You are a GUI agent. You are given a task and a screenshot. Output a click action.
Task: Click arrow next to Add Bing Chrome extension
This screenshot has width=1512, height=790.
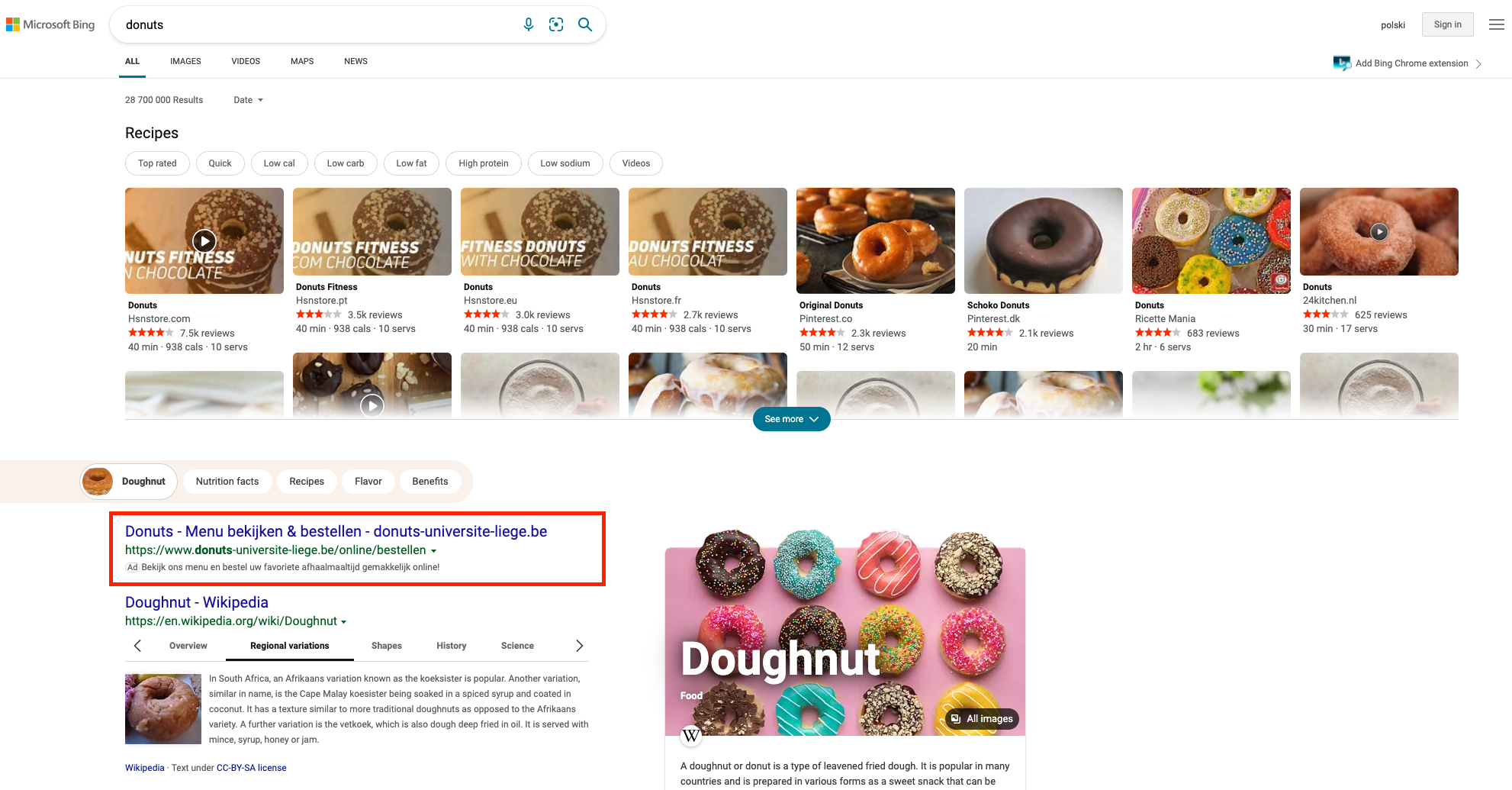(x=1478, y=64)
